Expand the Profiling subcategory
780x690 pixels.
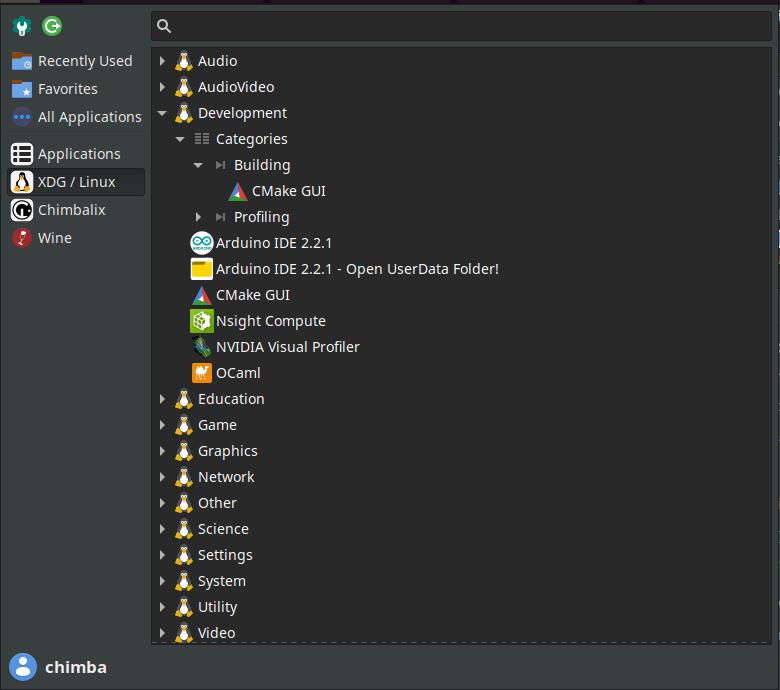(198, 217)
